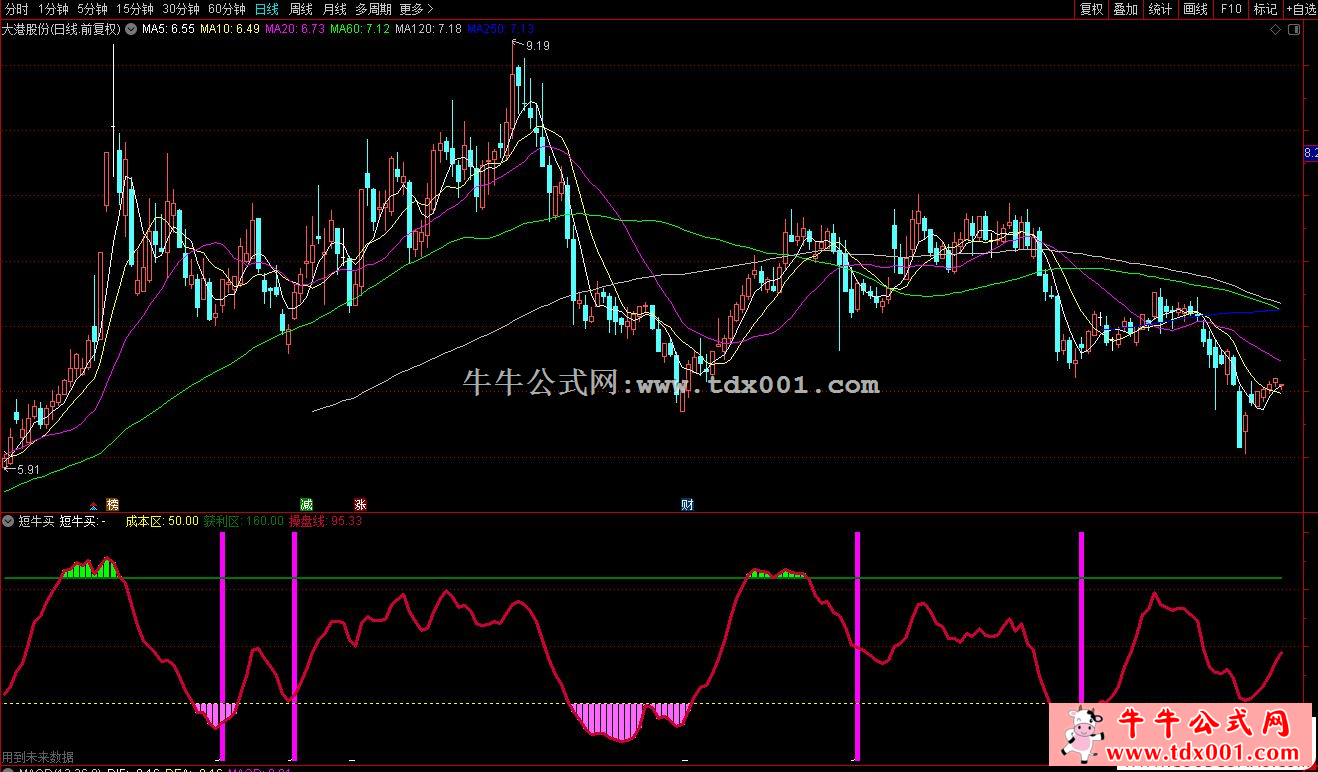Image resolution: width=1318 pixels, height=772 pixels.
Task: Click the 9.19 high price label
Action: coord(537,46)
